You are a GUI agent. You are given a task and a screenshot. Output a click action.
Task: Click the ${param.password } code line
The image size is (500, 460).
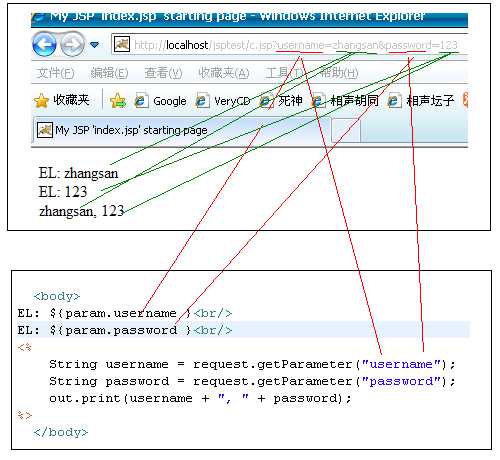(124, 330)
